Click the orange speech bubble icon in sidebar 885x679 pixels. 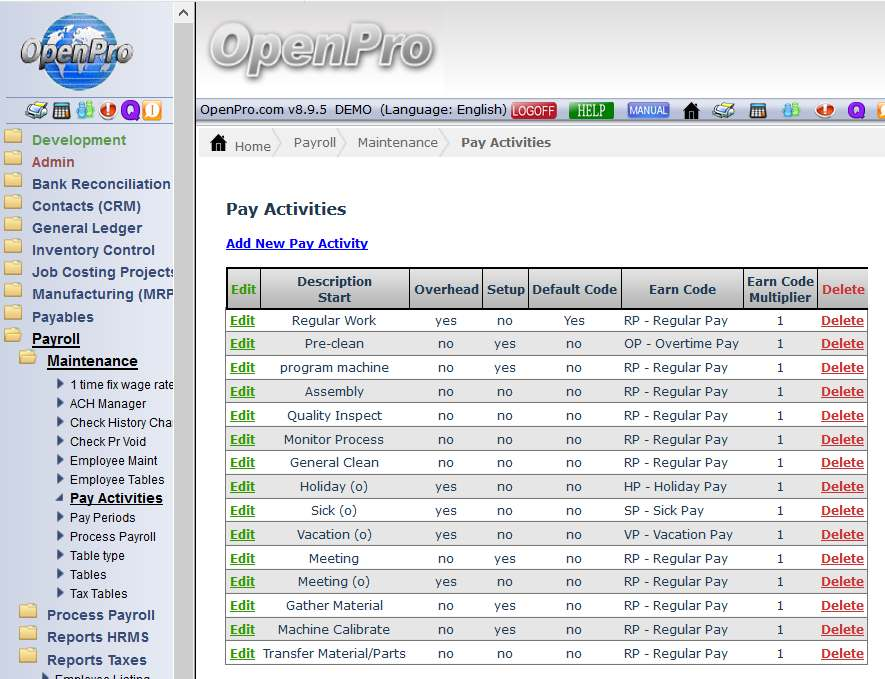point(152,110)
